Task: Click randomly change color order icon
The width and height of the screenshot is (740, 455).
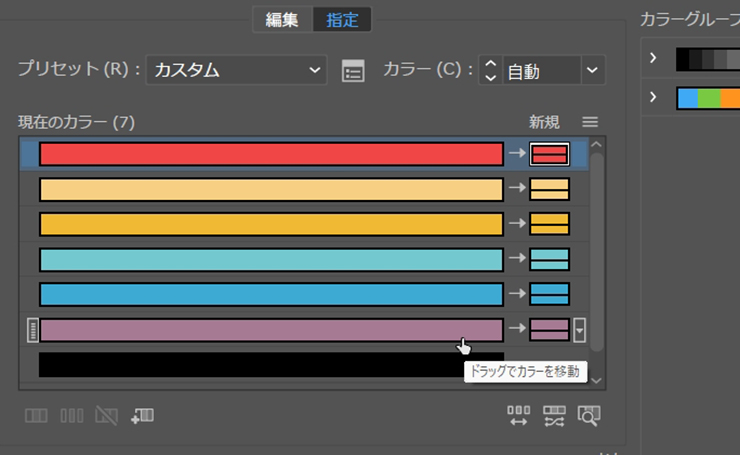Action: (518, 416)
